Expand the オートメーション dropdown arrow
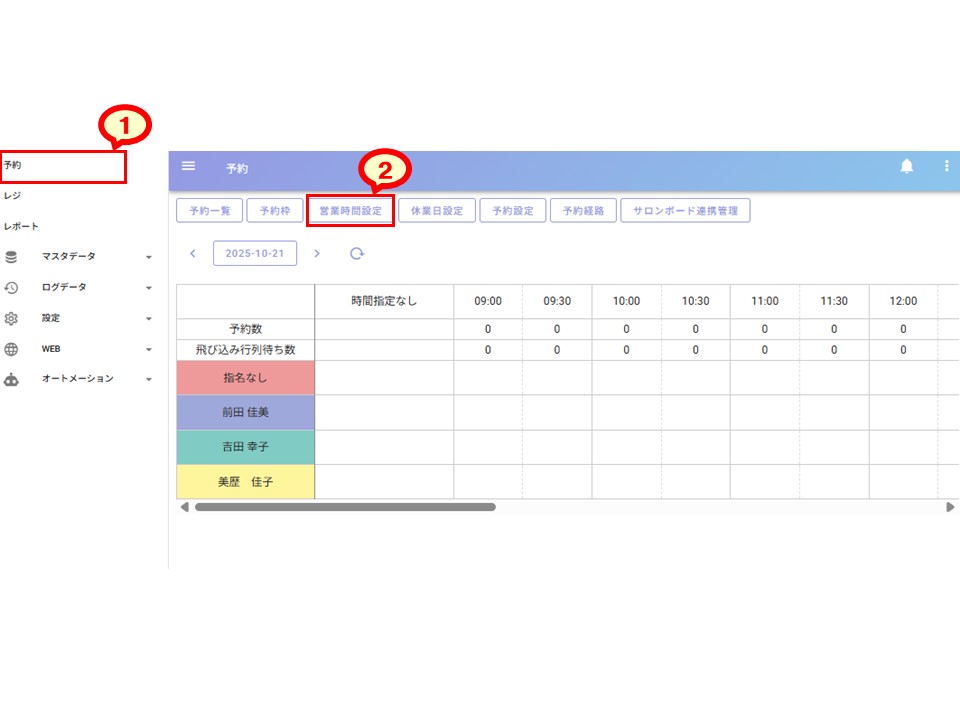 click(x=149, y=381)
